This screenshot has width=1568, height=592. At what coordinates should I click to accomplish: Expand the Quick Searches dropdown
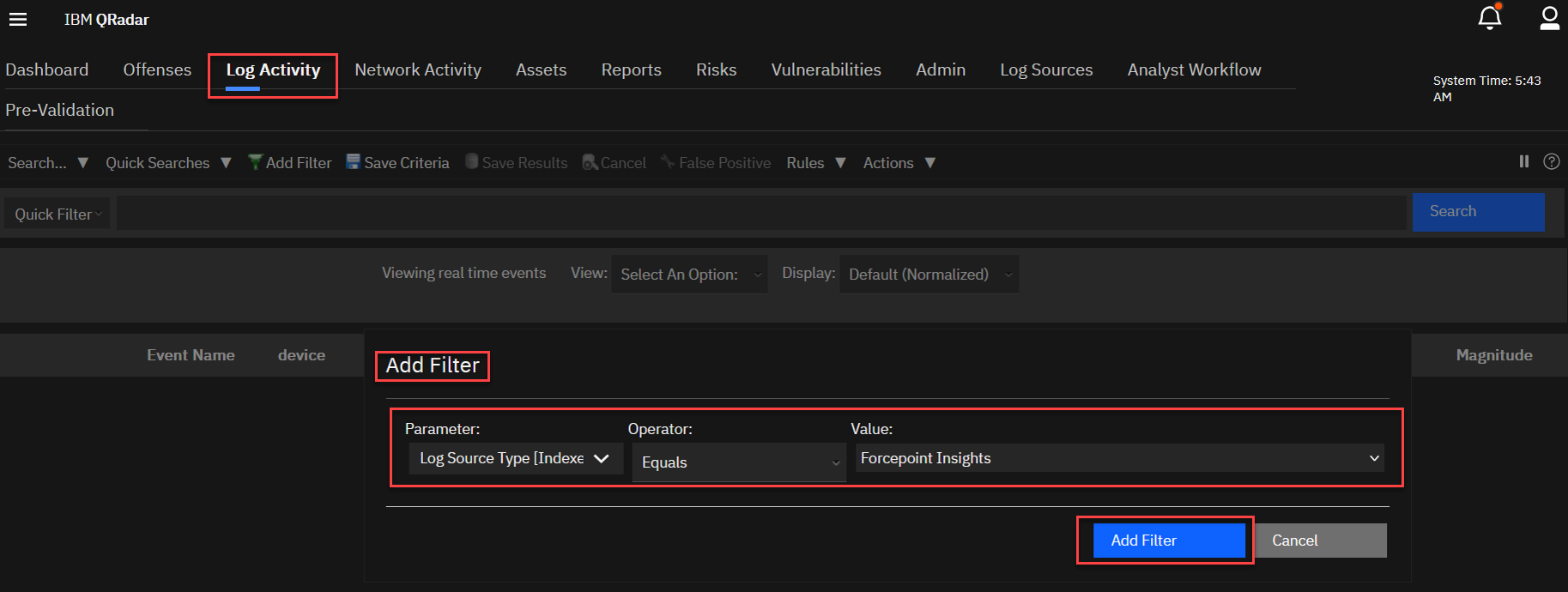[168, 163]
